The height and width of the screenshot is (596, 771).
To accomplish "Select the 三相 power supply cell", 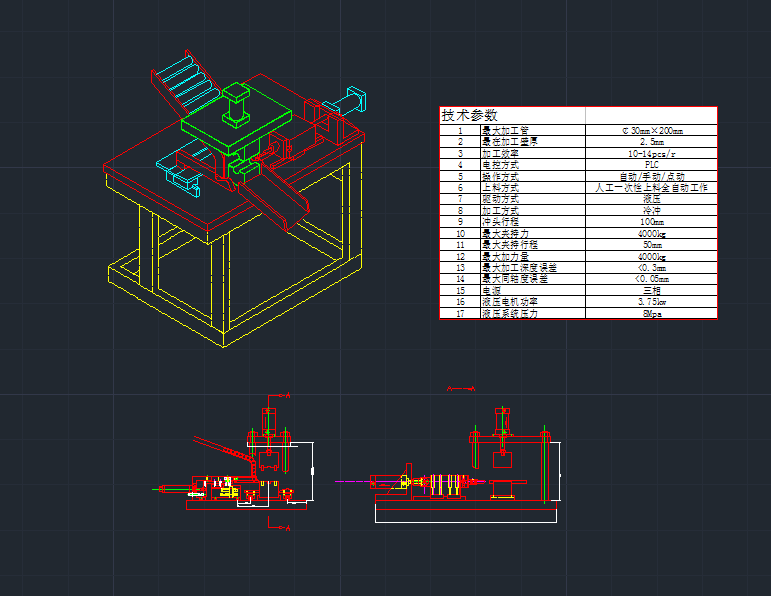I will tap(651, 290).
